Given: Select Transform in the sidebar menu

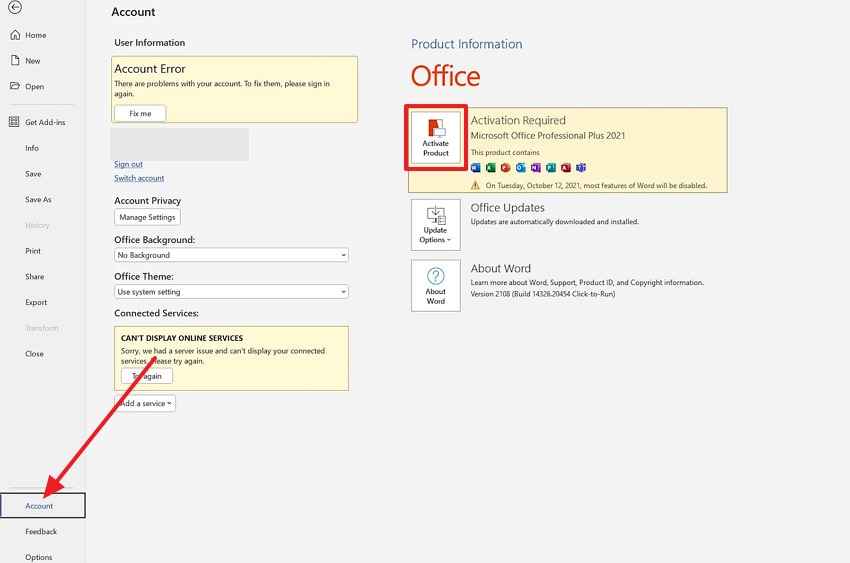Looking at the screenshot, I should pyautogui.click(x=42, y=328).
